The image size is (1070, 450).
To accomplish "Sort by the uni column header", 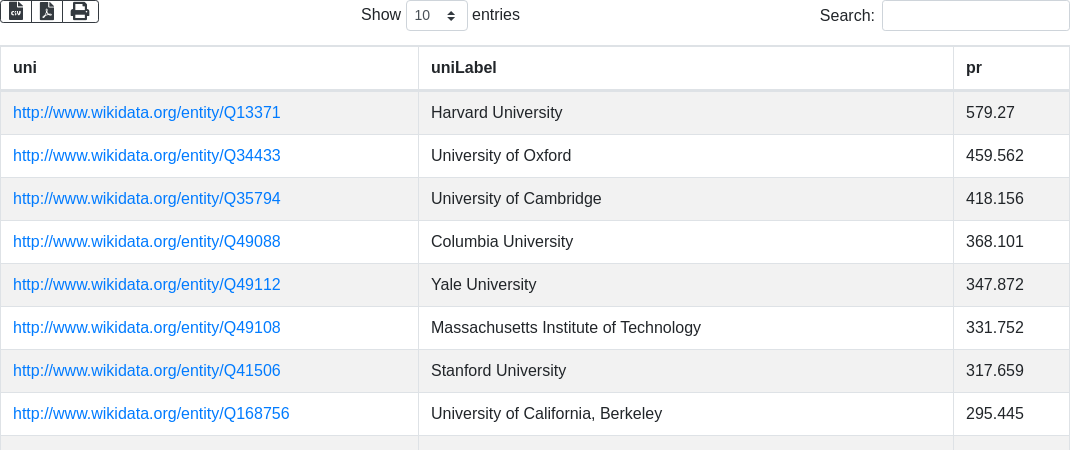I will tap(25, 68).
